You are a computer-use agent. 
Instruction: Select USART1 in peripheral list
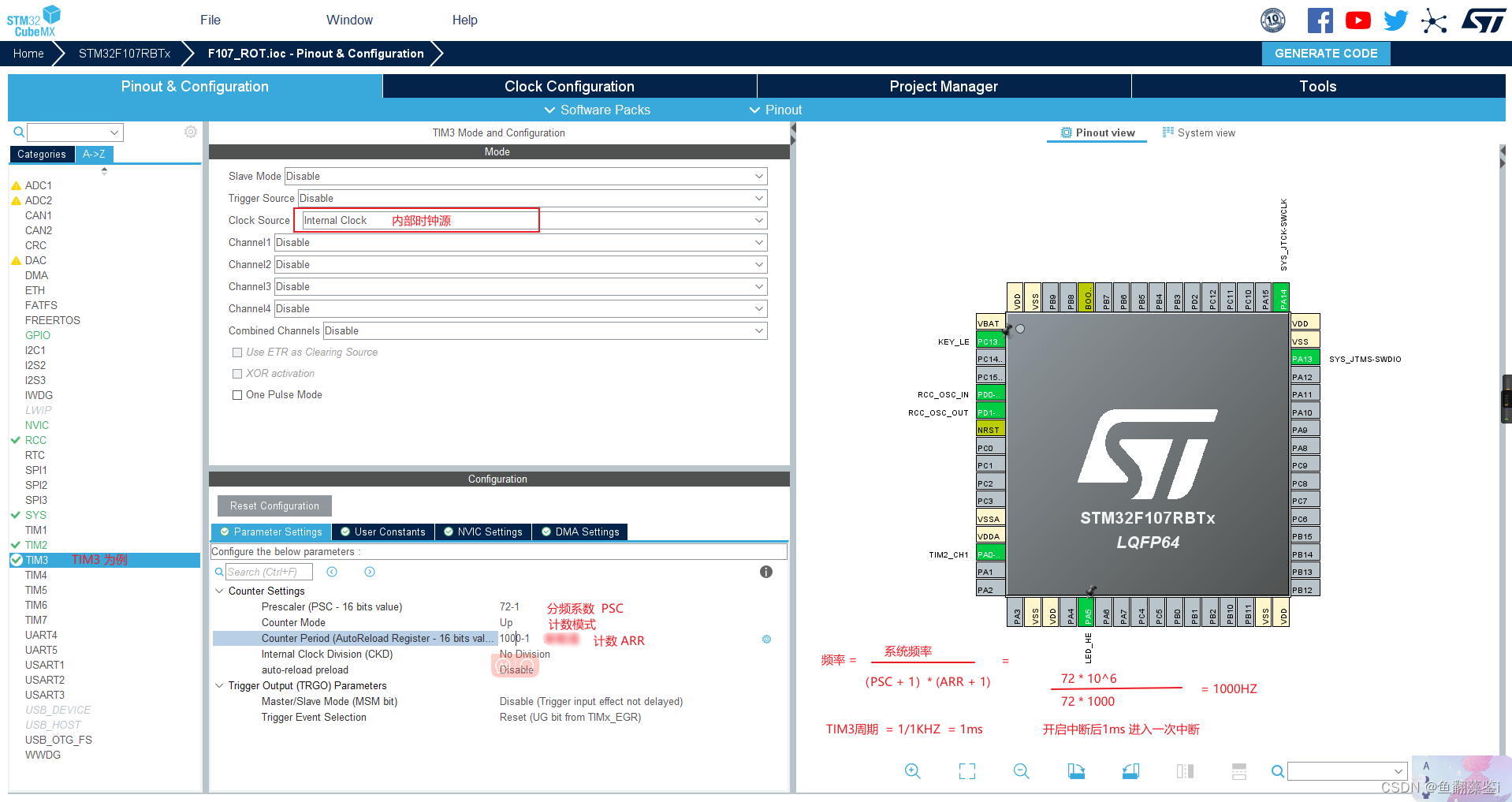45,665
